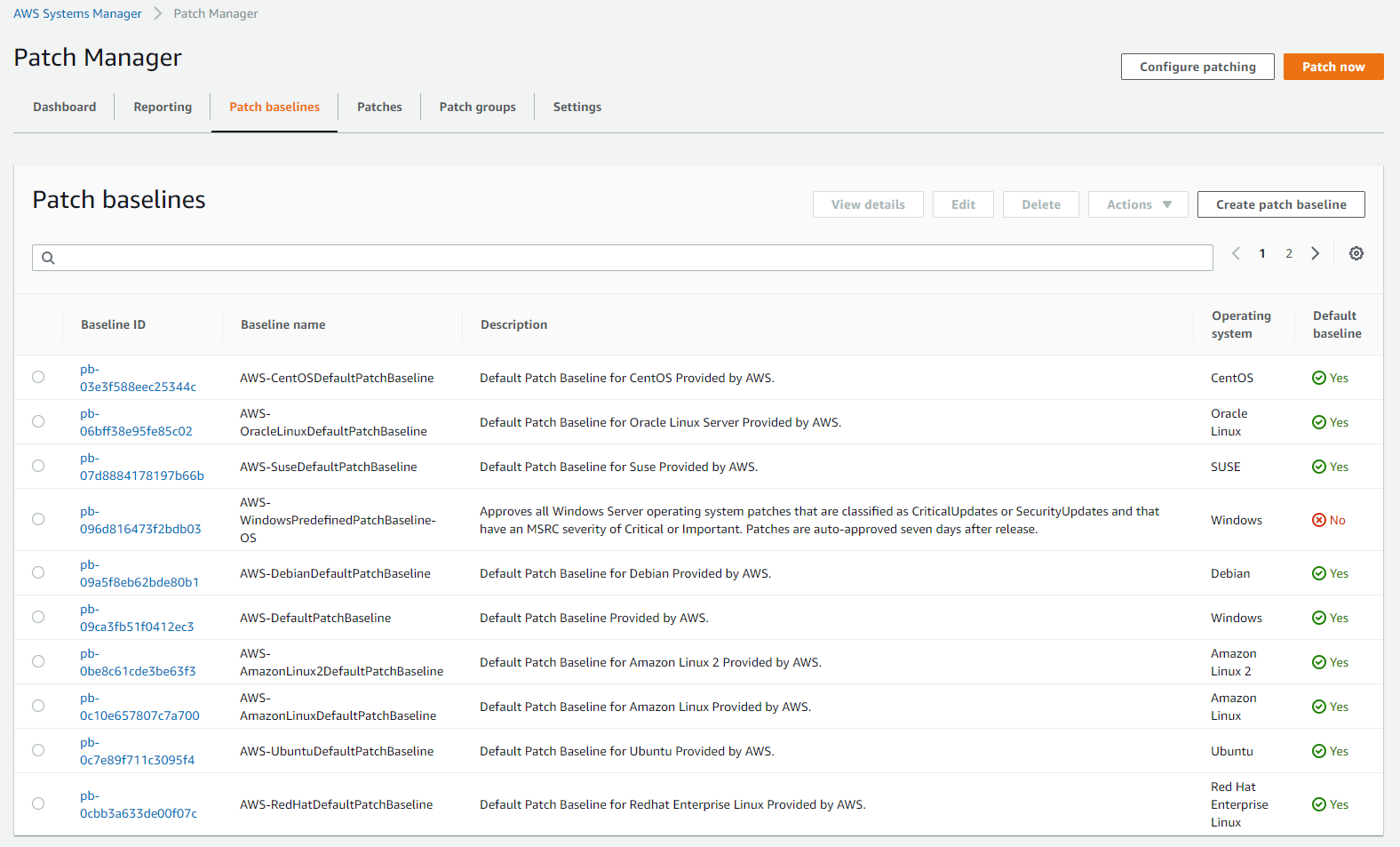Click 'Default Patch Baseline for Ubuntu' description
The height and width of the screenshot is (847, 1400).
click(627, 751)
